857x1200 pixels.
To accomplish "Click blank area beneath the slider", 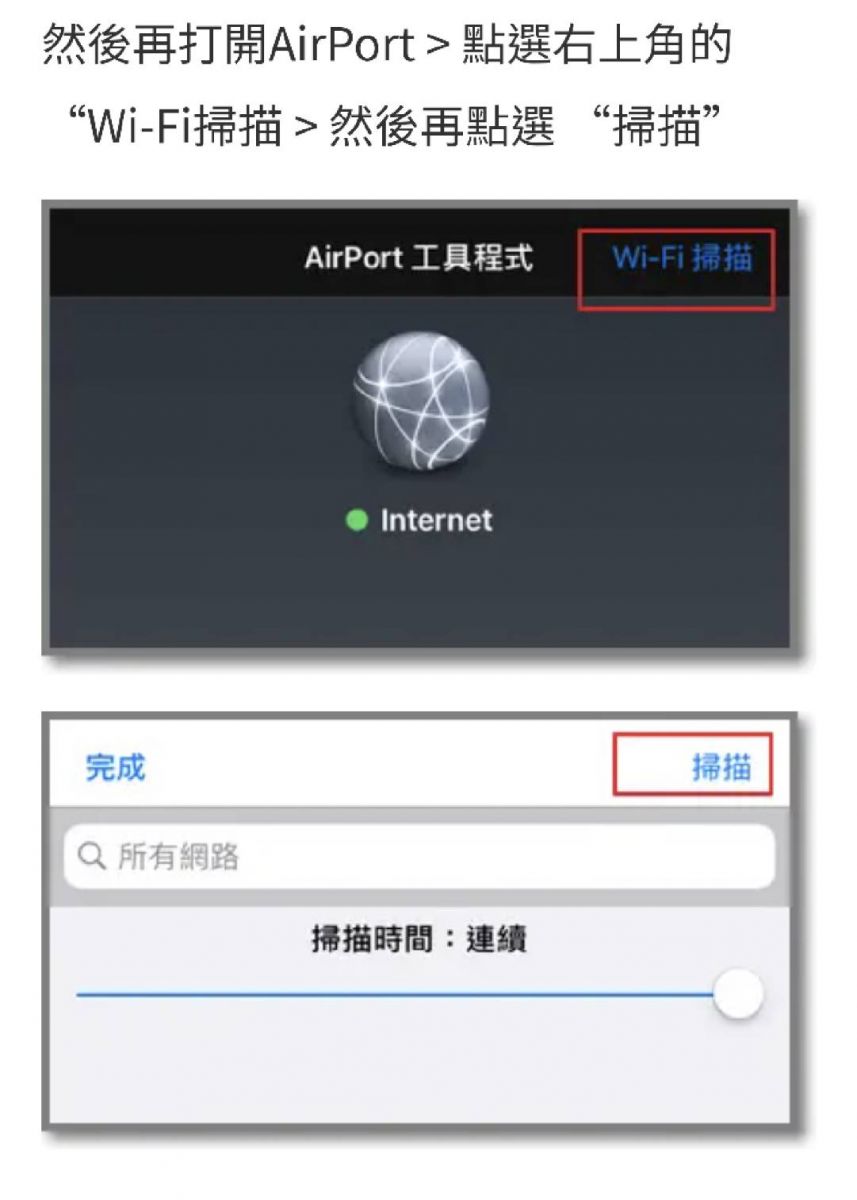I will tap(419, 1070).
